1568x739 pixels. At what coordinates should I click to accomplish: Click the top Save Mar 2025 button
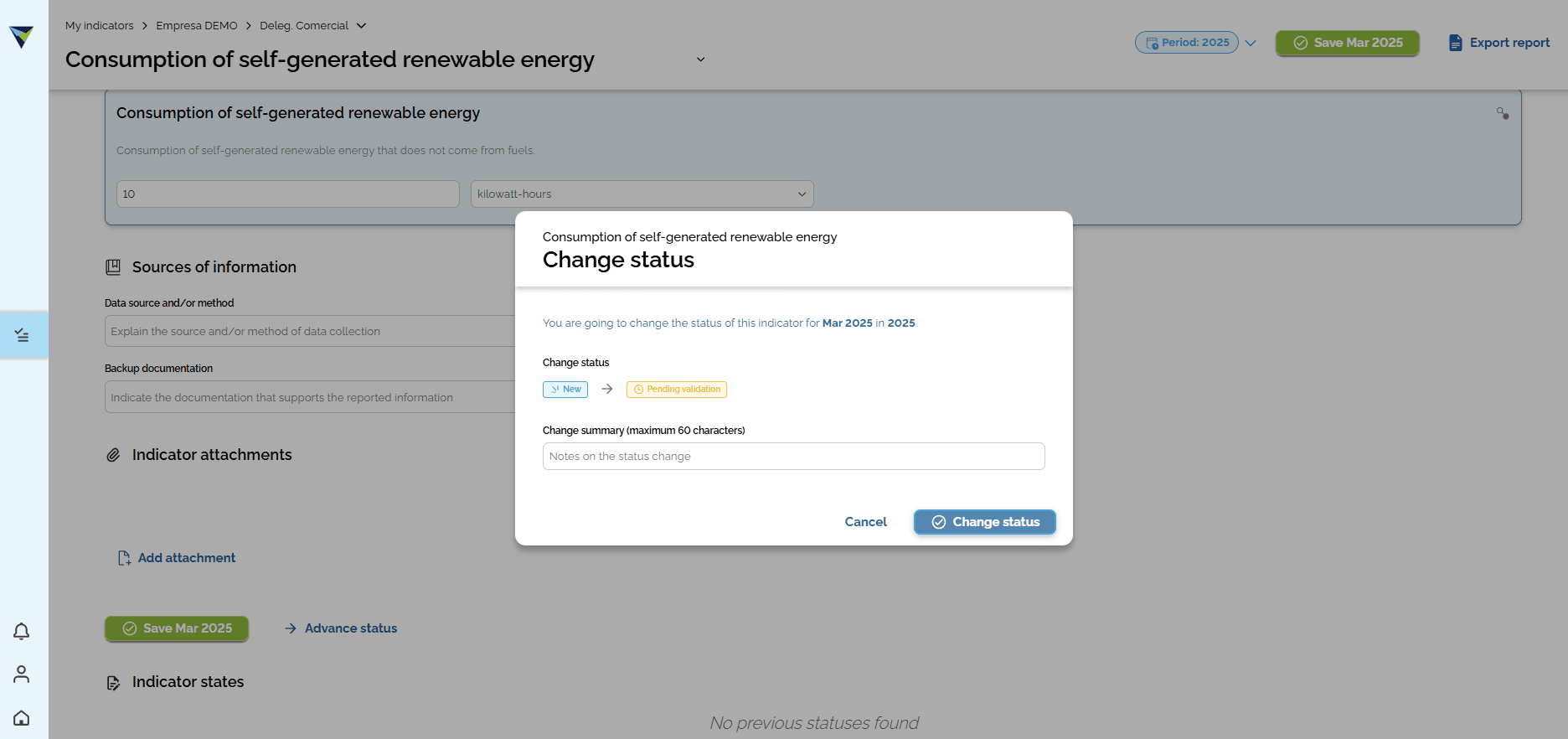click(1348, 43)
